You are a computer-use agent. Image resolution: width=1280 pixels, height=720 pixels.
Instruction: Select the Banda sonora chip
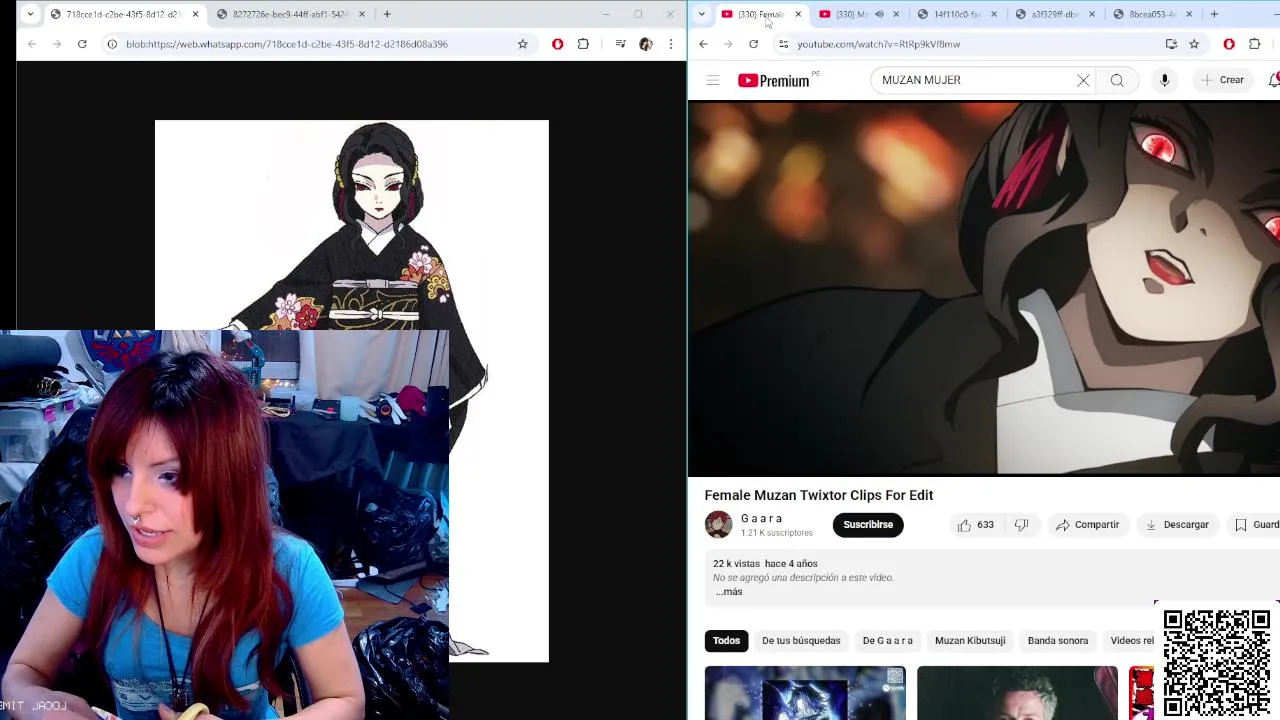click(x=1057, y=641)
